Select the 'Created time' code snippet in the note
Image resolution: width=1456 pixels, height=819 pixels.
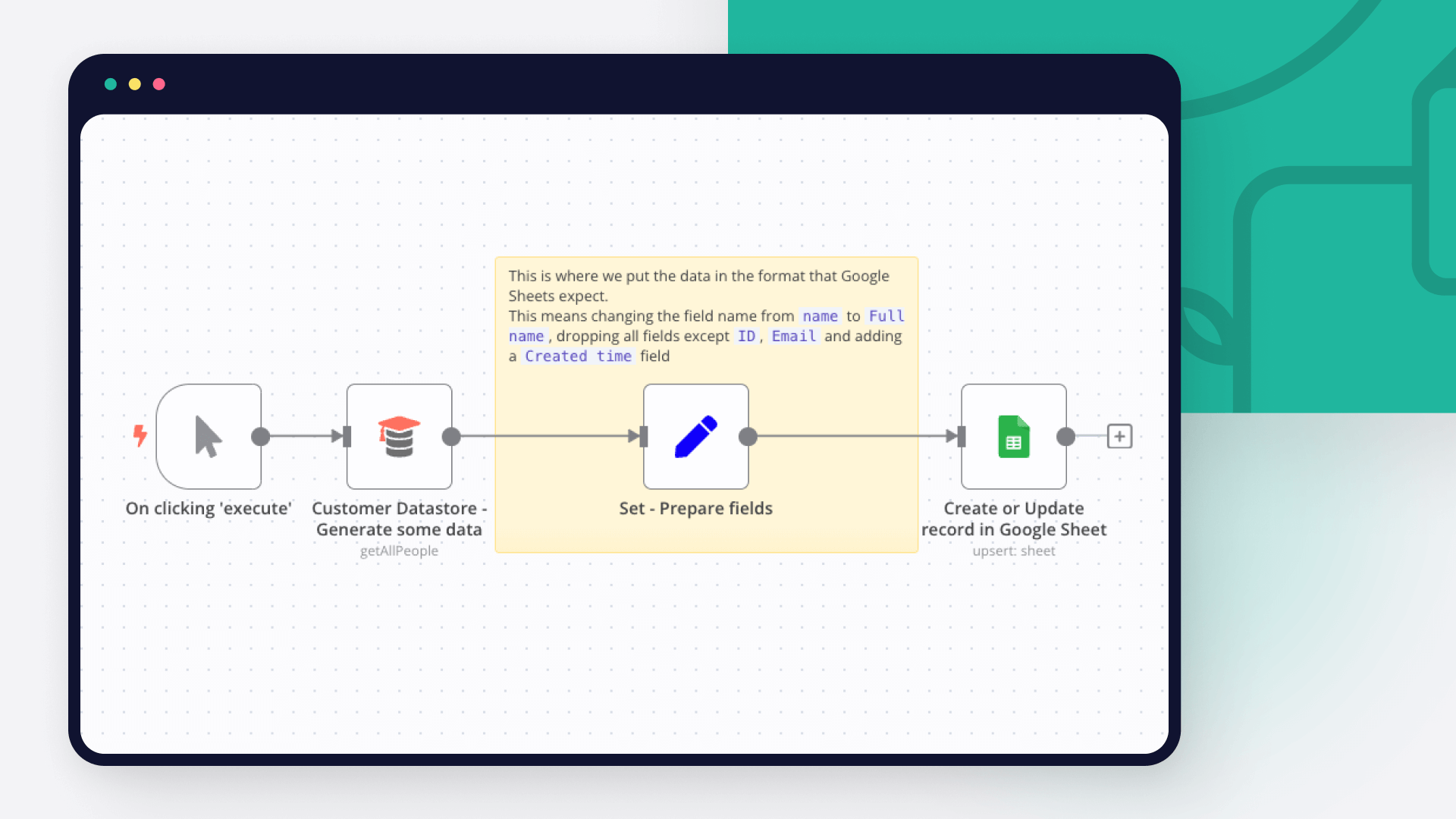(x=579, y=356)
